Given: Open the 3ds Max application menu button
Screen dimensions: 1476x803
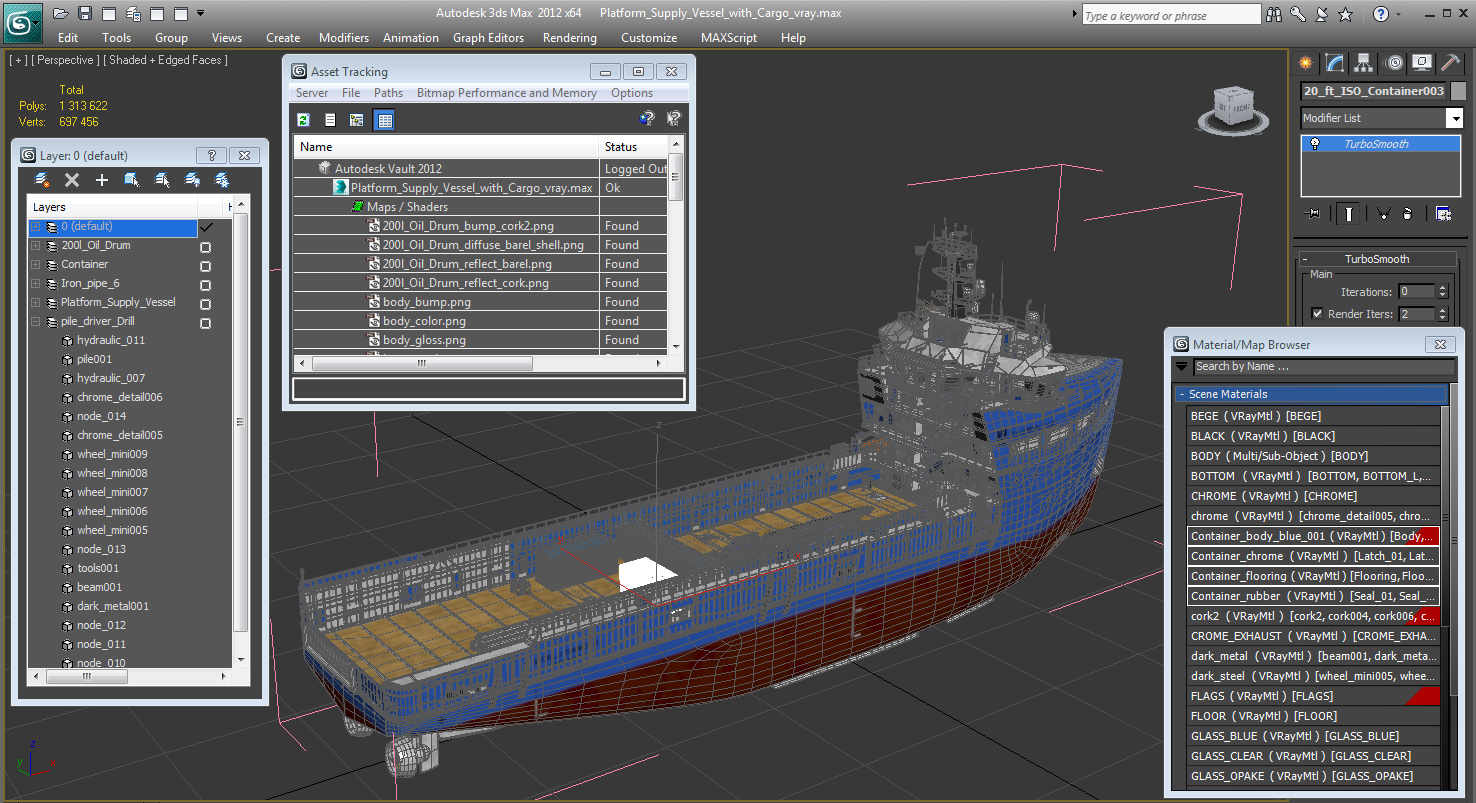Looking at the screenshot, I should tap(22, 21).
